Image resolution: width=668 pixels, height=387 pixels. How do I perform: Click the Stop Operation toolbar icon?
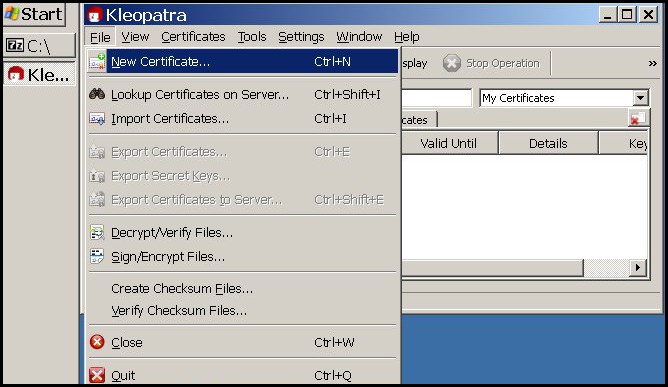click(451, 63)
